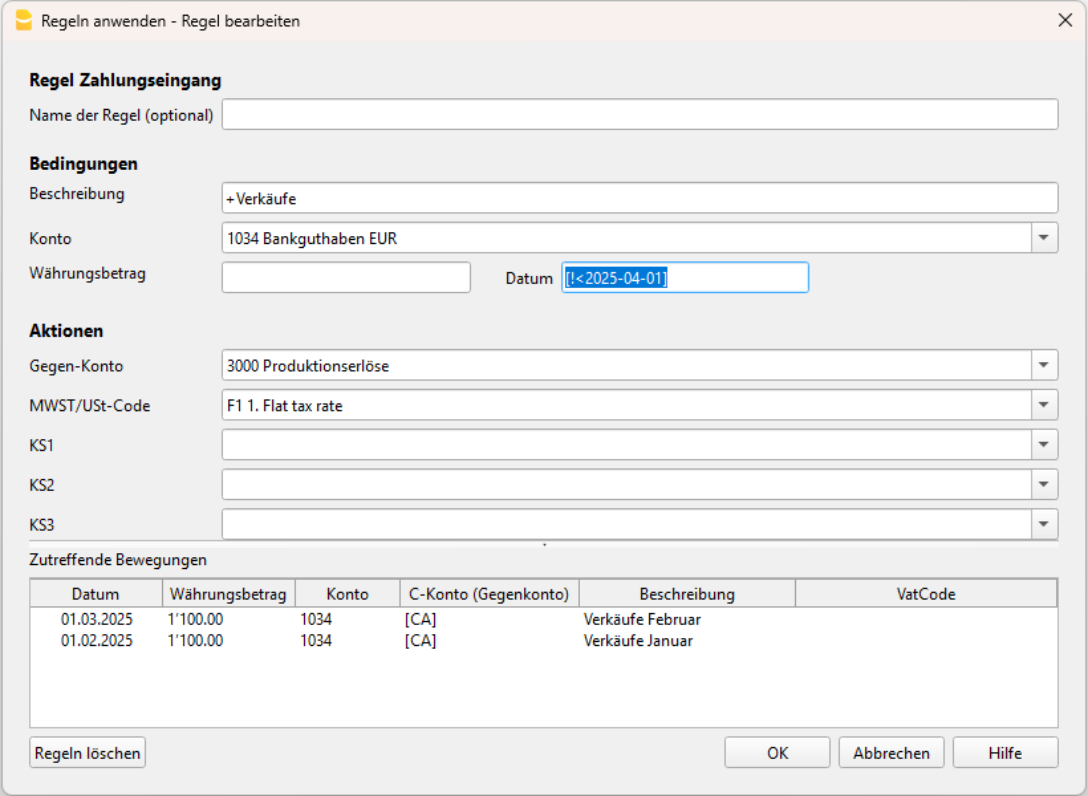Click the Beschreibung column header
The height and width of the screenshot is (796, 1088).
(687, 594)
